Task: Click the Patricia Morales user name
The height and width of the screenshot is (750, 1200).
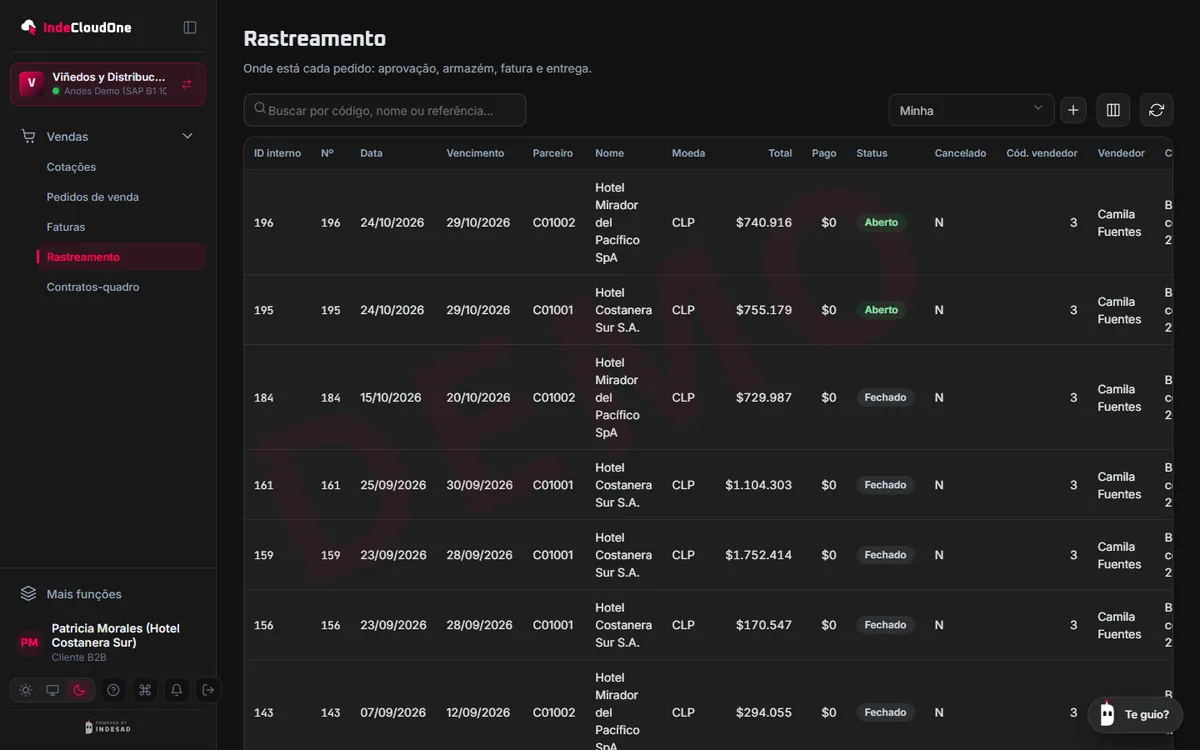Action: 116,635
